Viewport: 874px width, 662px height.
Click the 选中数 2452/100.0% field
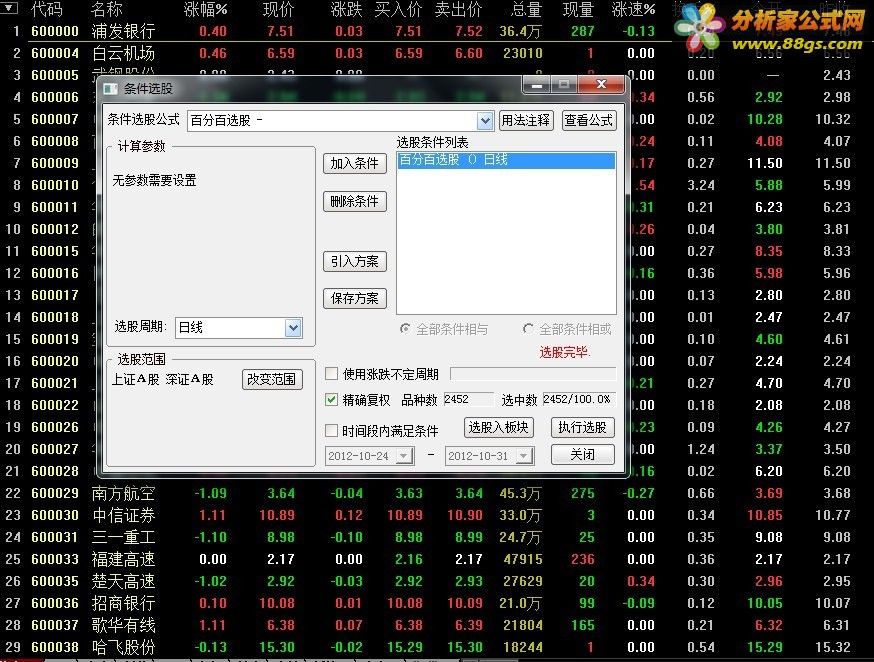pos(579,399)
